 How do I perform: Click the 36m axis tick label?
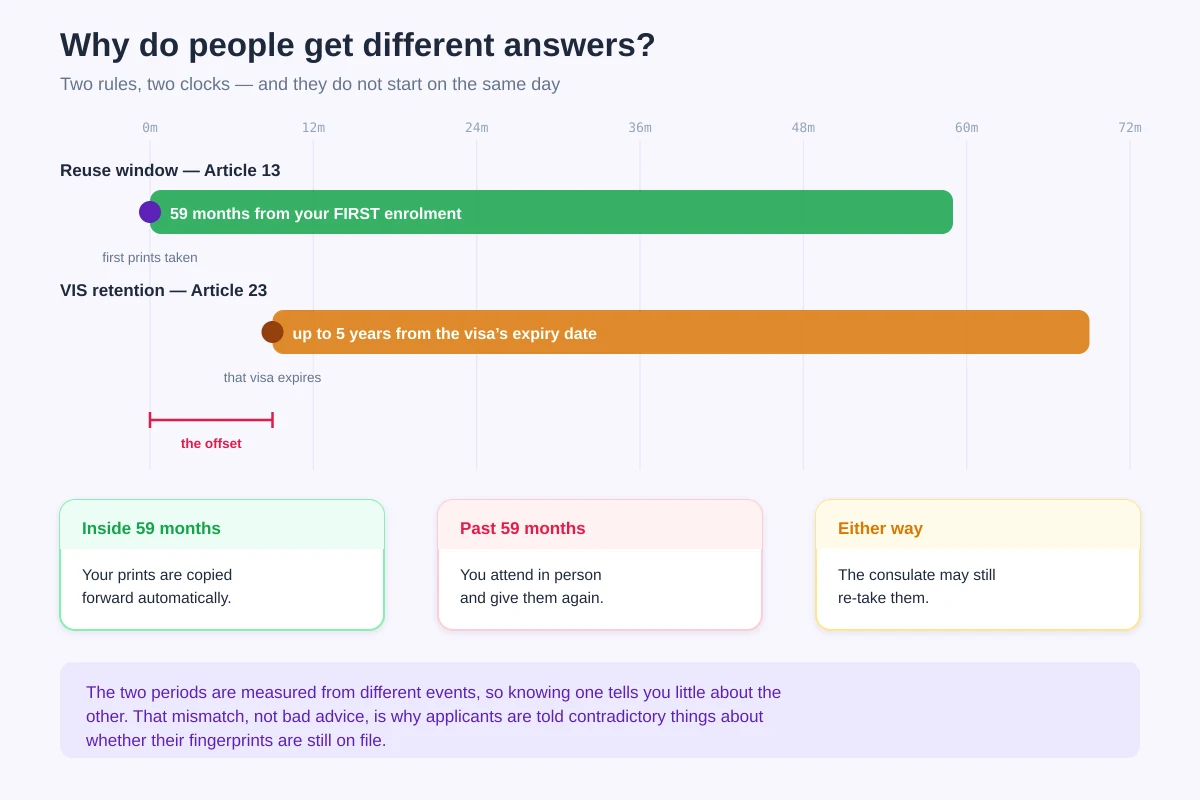point(640,127)
